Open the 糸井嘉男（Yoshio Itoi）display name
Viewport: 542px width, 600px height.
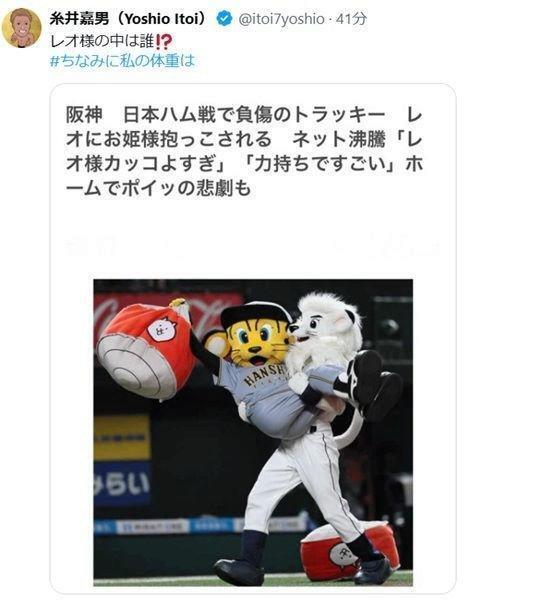coord(127,18)
